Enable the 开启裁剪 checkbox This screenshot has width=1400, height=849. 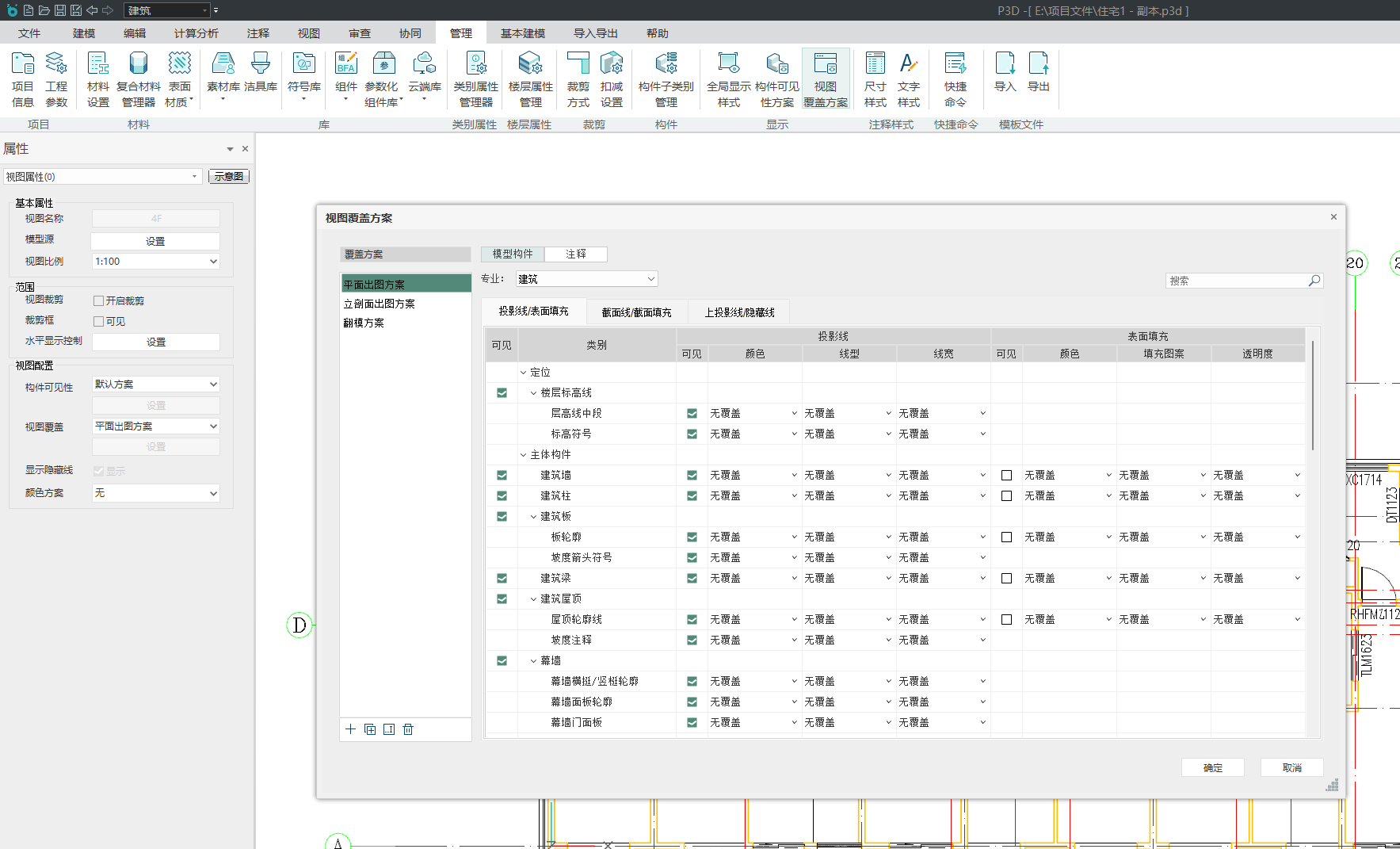(x=99, y=301)
